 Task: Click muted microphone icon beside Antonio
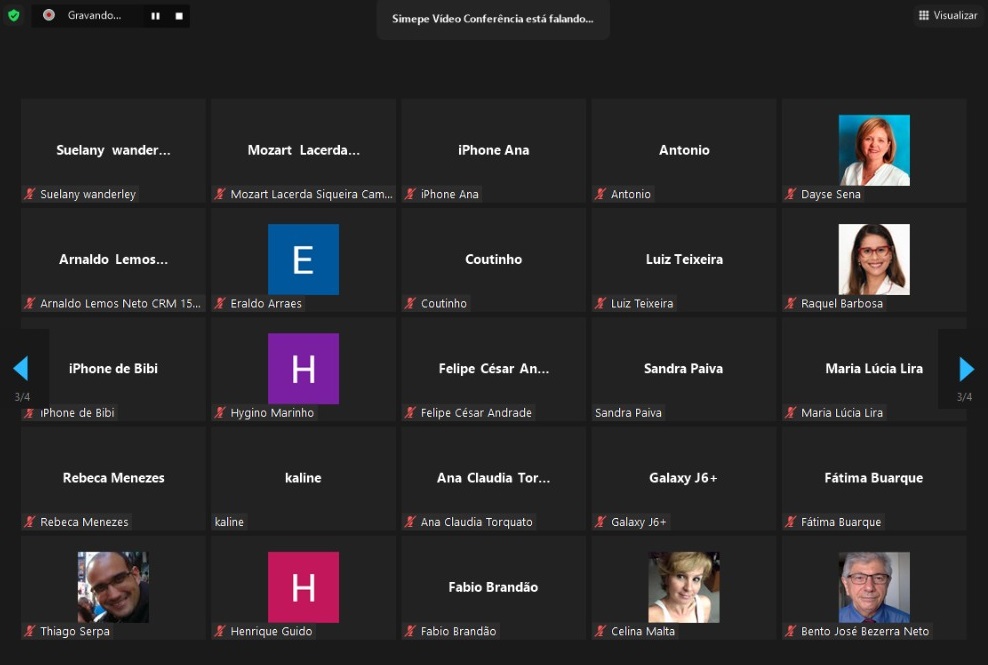pos(601,194)
